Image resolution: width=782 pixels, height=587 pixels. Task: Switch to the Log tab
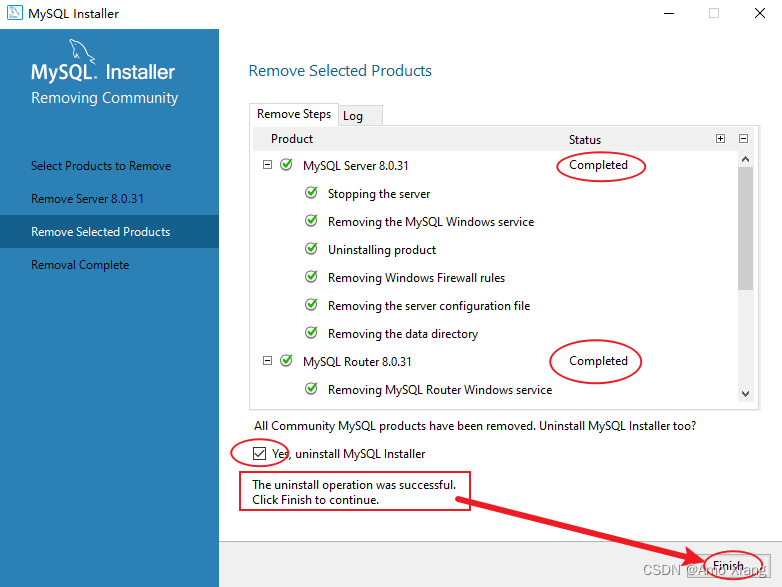(360, 116)
